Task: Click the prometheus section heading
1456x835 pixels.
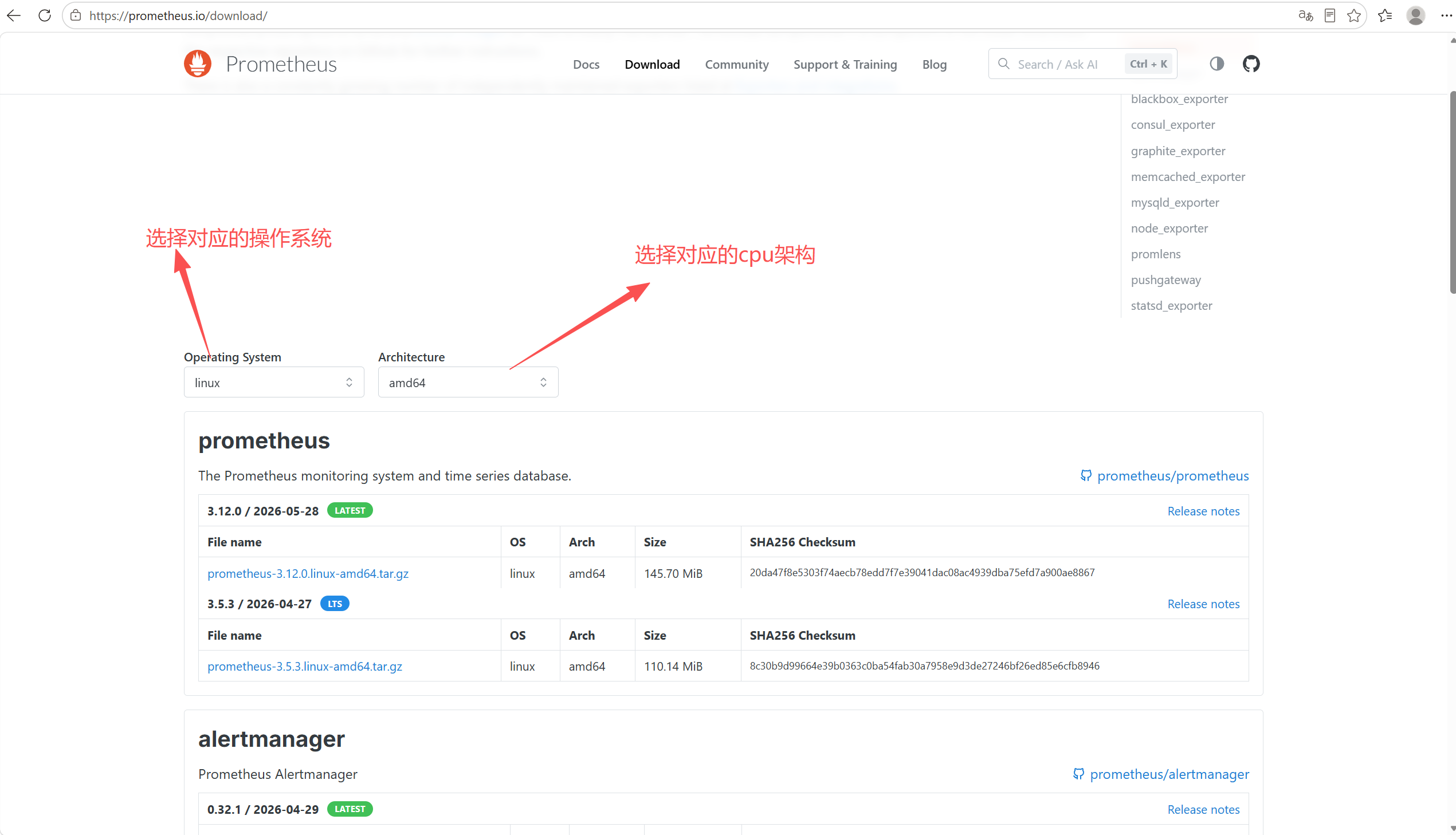Action: click(264, 441)
